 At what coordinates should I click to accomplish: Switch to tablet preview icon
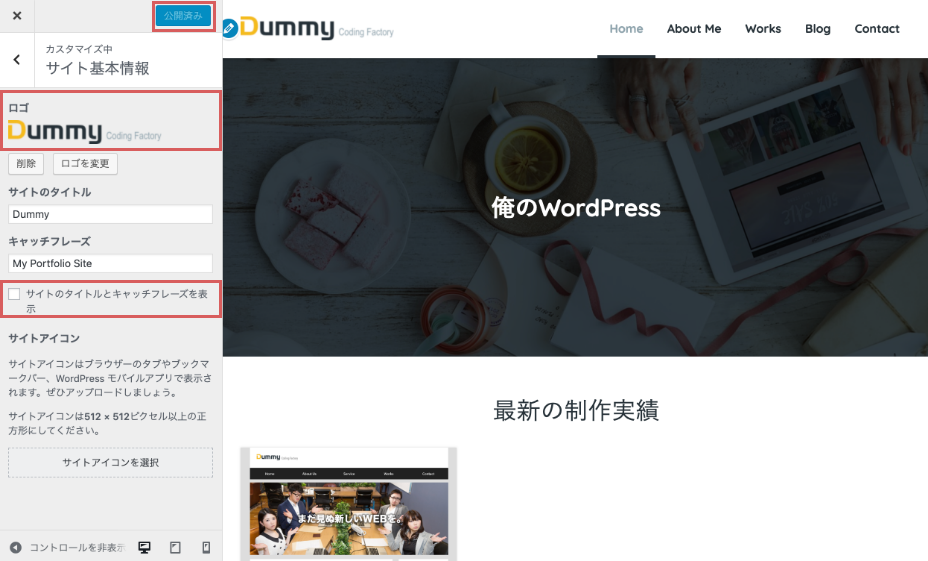pyautogui.click(x=175, y=547)
